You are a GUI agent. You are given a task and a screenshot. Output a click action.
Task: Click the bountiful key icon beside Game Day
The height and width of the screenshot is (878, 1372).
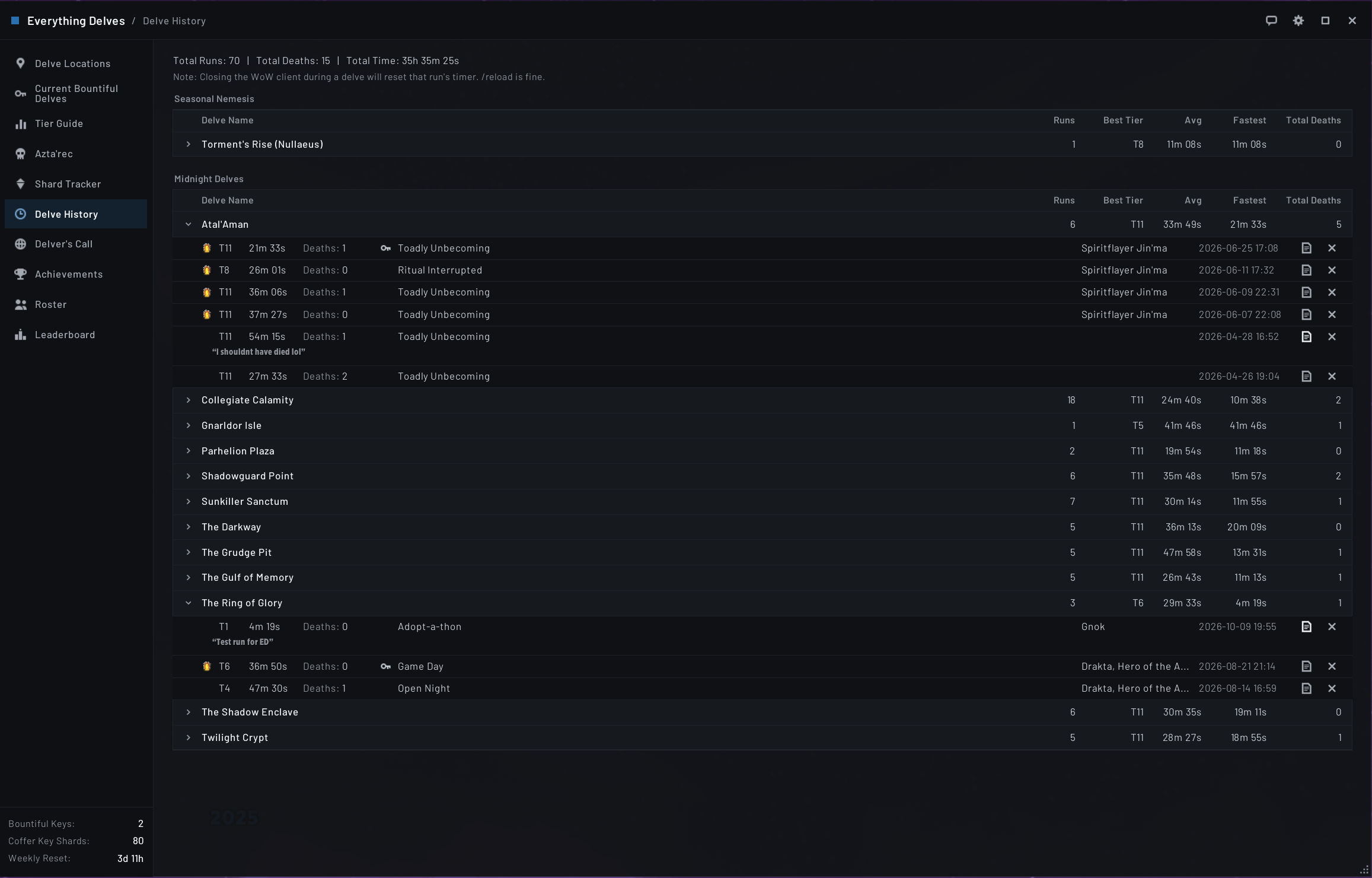pos(385,666)
